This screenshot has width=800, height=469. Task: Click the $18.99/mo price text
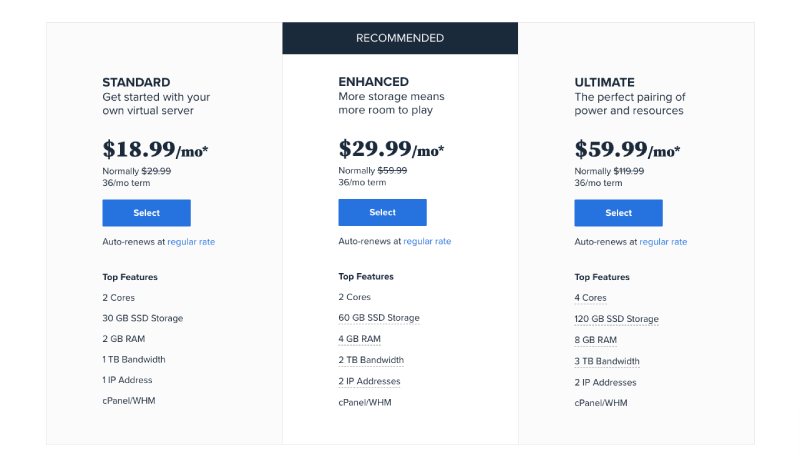[x=155, y=149]
